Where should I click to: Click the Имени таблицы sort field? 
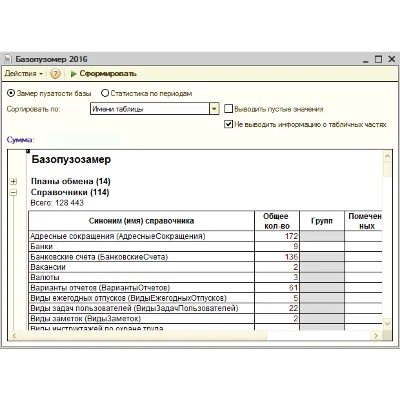[150, 109]
